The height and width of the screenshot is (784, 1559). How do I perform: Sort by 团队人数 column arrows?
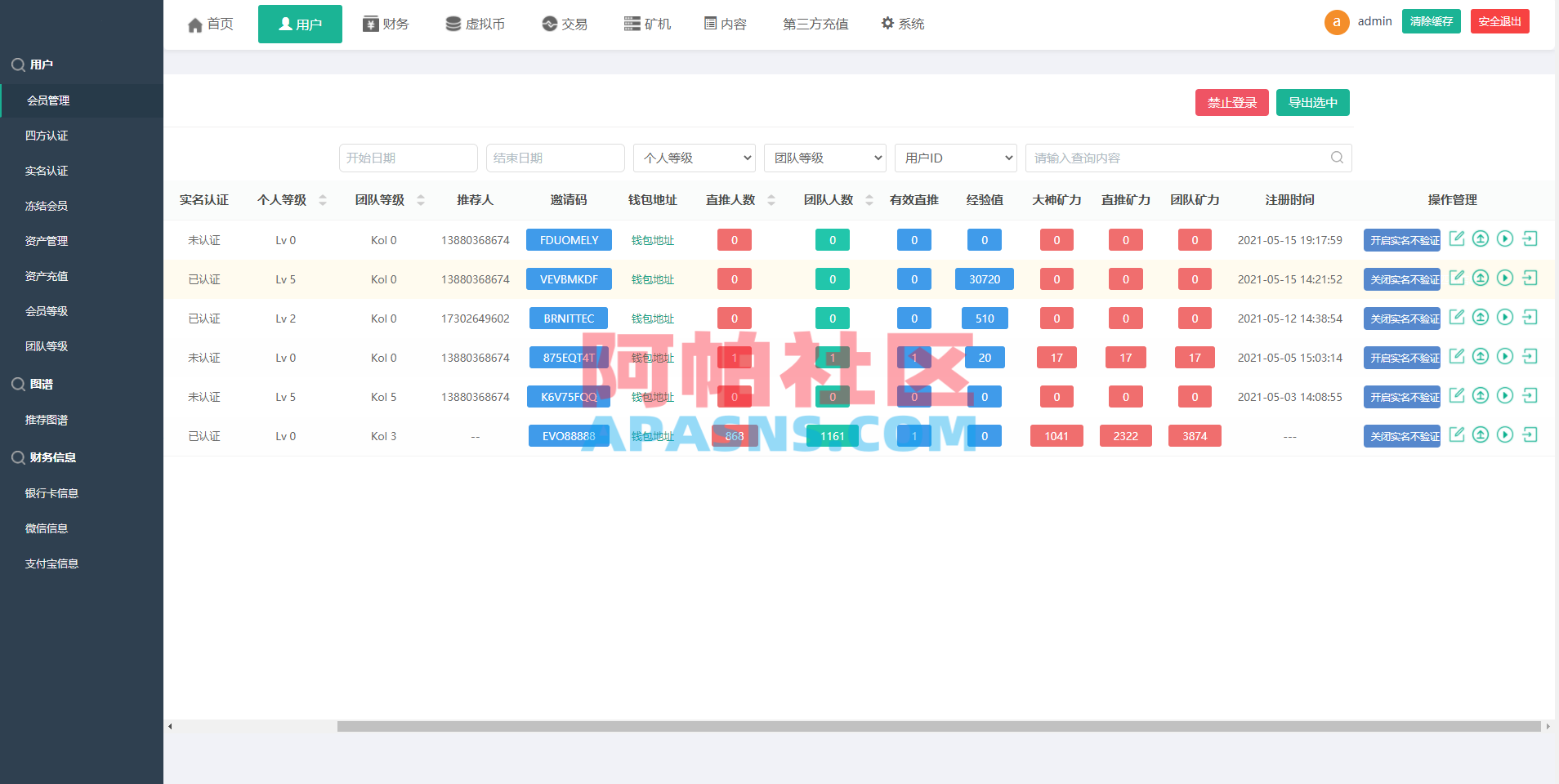point(869,200)
